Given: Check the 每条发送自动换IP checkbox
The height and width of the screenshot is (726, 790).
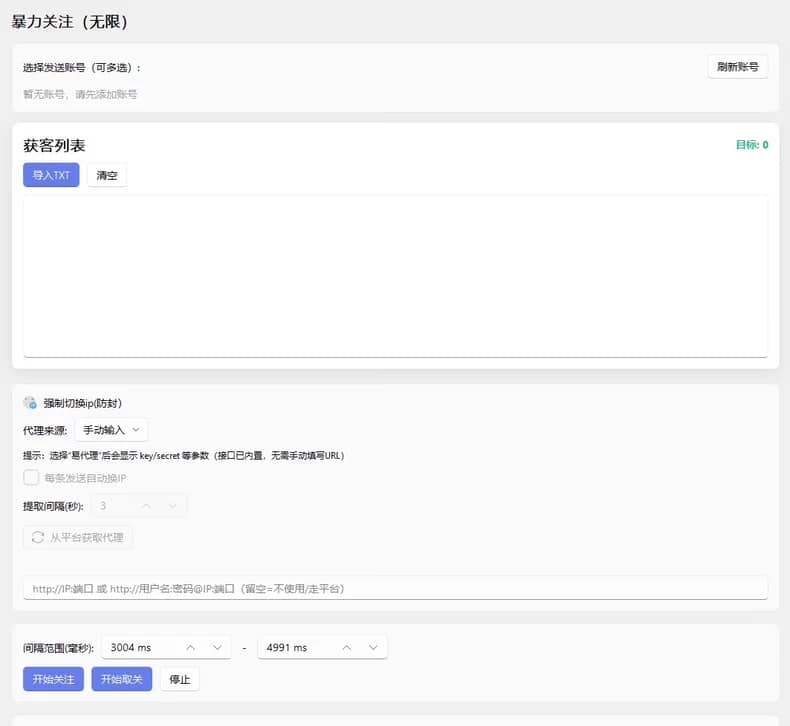Looking at the screenshot, I should coord(31,478).
